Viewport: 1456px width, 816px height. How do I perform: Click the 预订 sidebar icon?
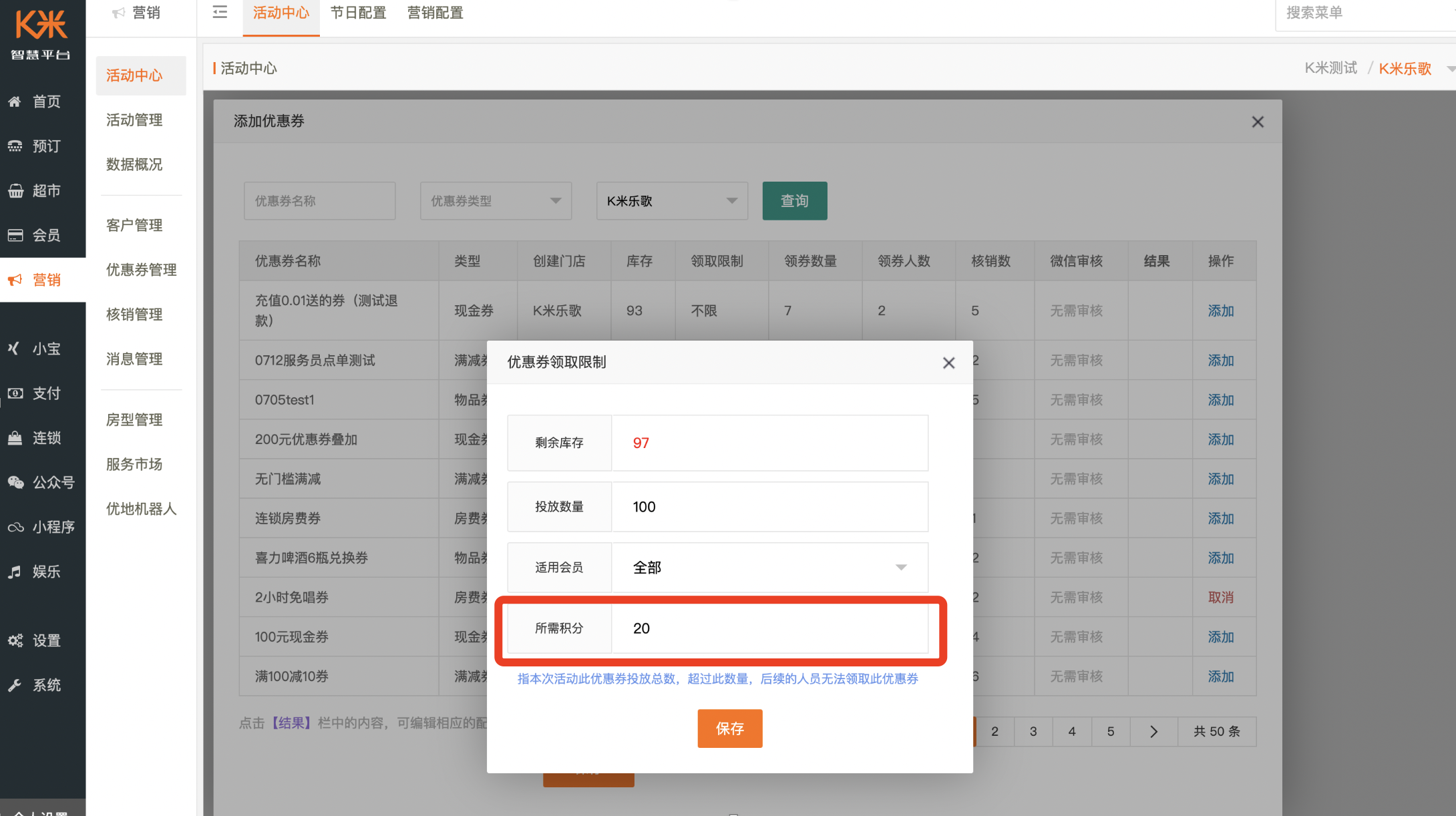15,146
